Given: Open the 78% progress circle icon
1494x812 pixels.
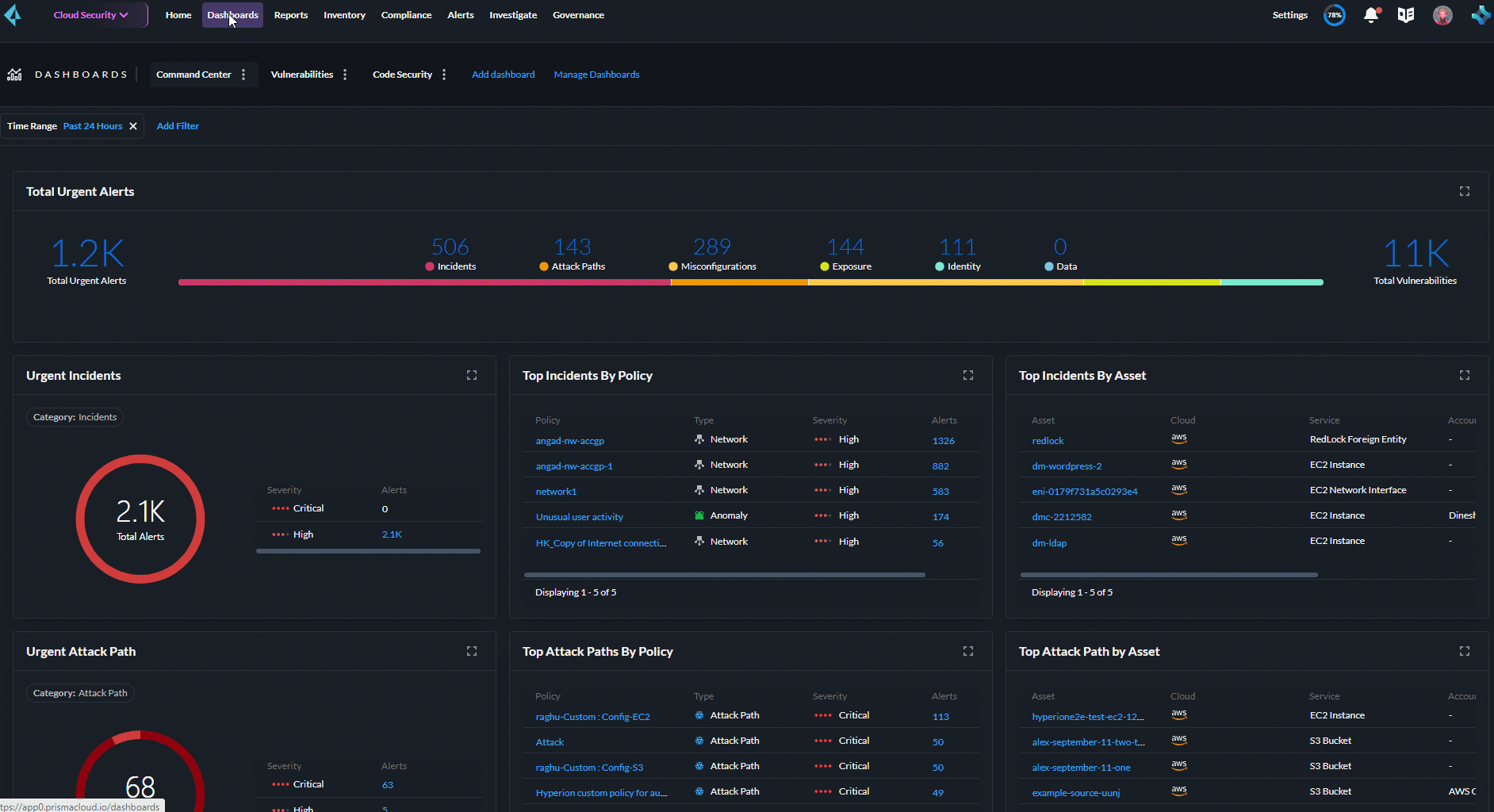Looking at the screenshot, I should [1335, 15].
